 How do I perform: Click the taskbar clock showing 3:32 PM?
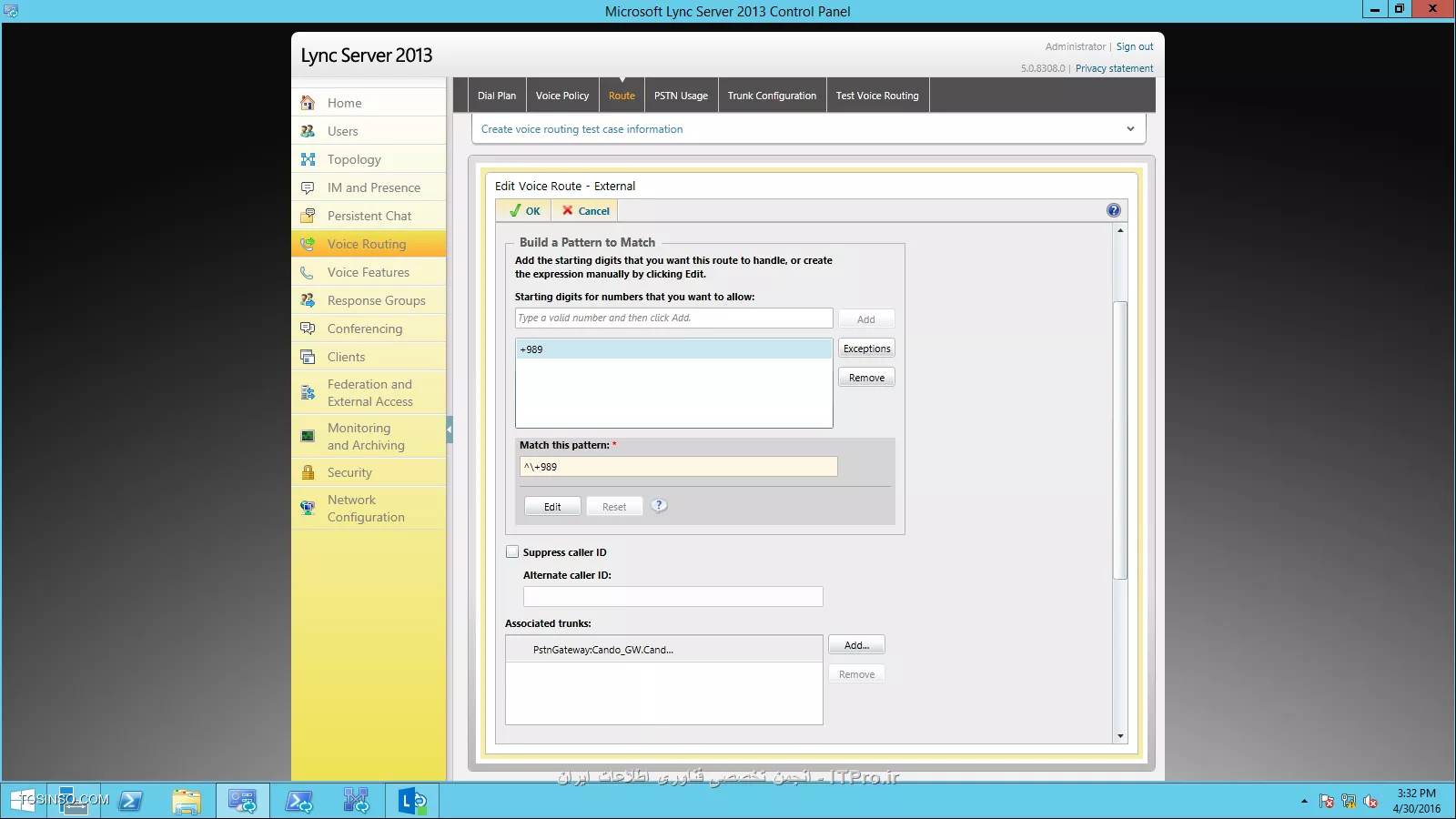coord(1416,801)
